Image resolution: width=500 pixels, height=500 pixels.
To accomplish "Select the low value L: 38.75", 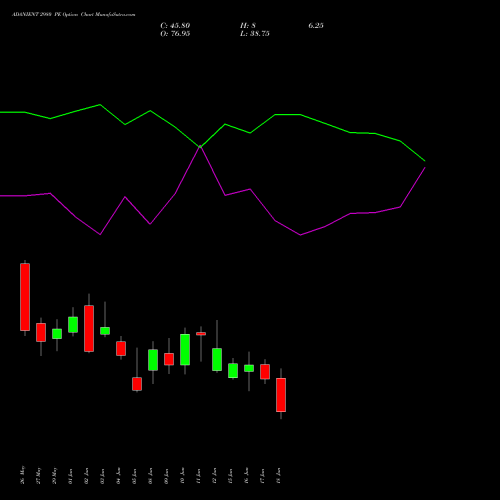I will click(x=255, y=34).
